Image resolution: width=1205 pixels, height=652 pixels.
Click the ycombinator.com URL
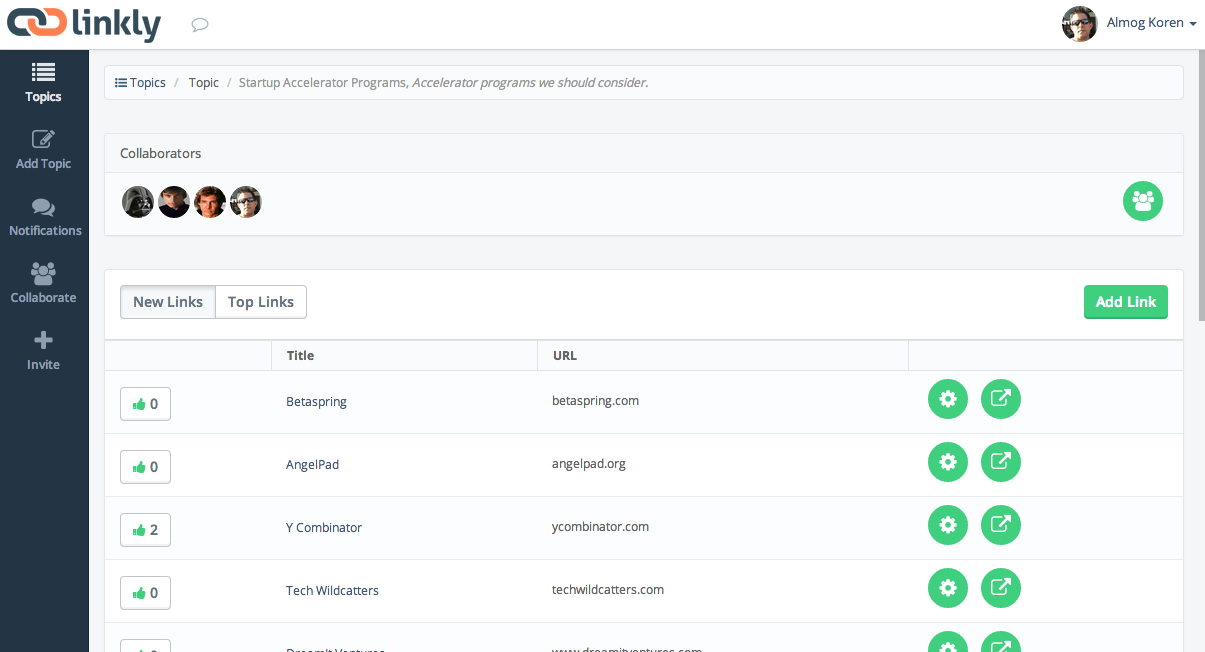tap(600, 527)
